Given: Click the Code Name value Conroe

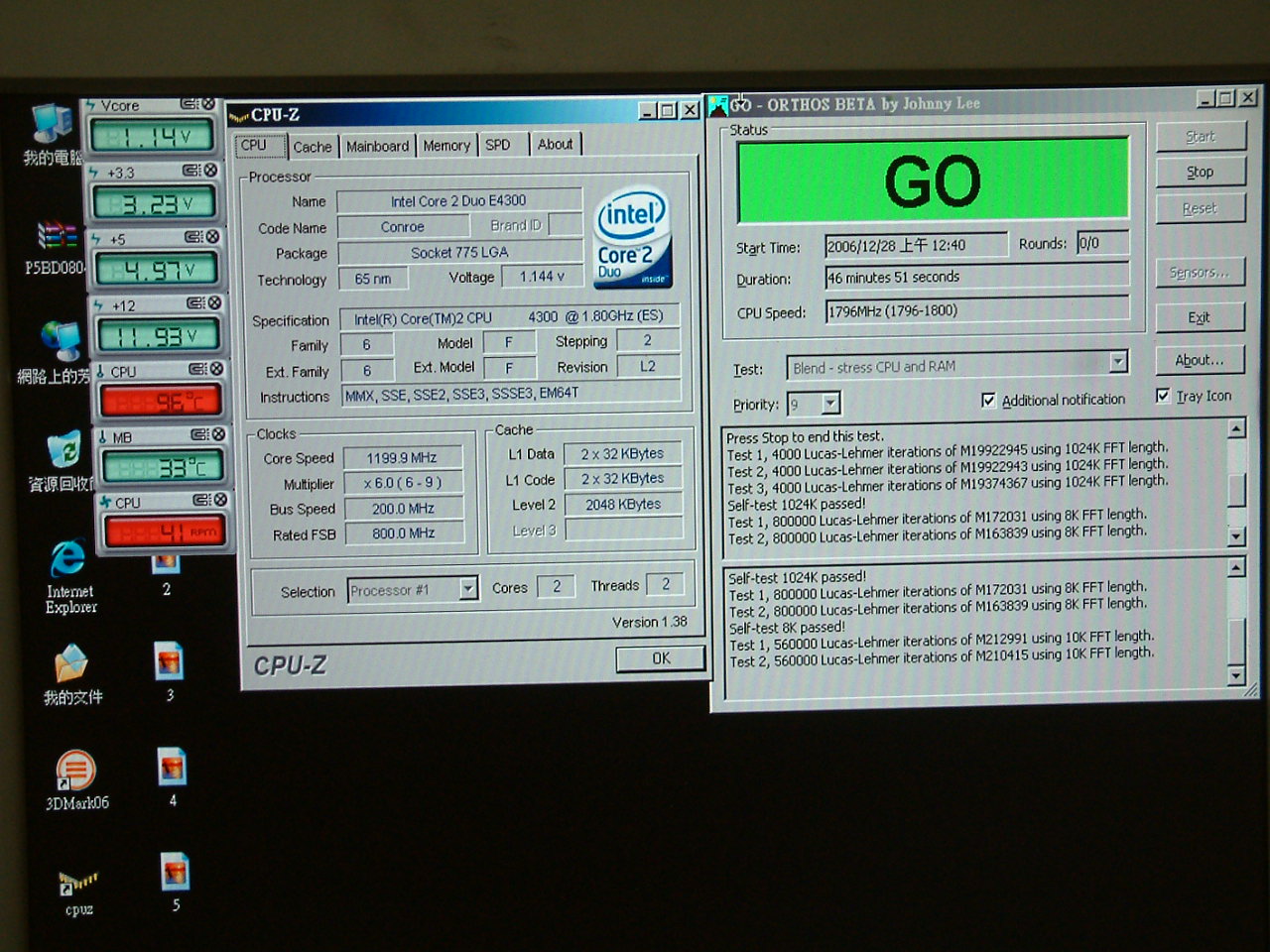Looking at the screenshot, I should [403, 227].
